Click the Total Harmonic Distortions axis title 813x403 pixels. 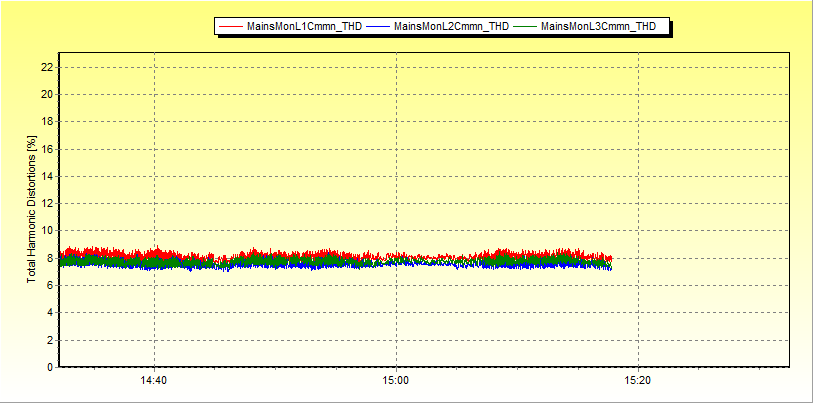pos(32,209)
